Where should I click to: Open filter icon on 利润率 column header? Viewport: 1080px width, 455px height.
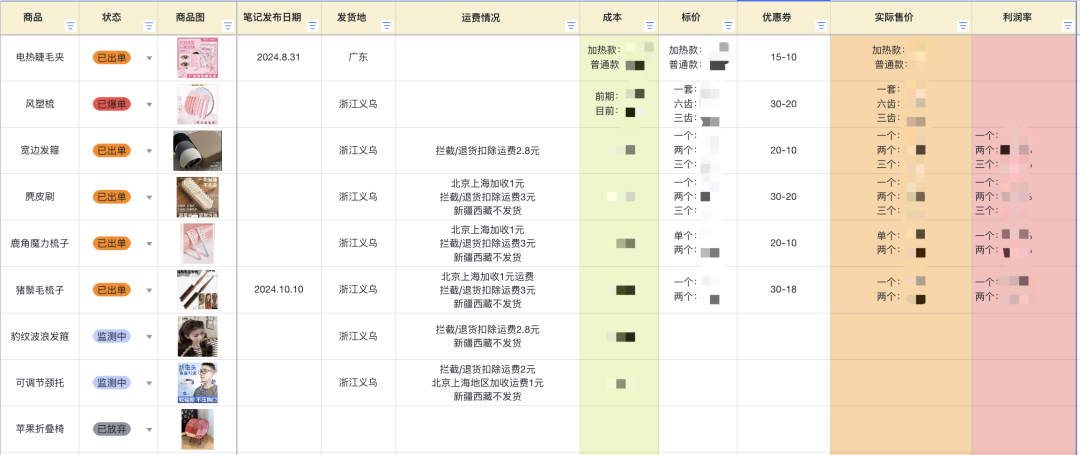click(x=1068, y=25)
